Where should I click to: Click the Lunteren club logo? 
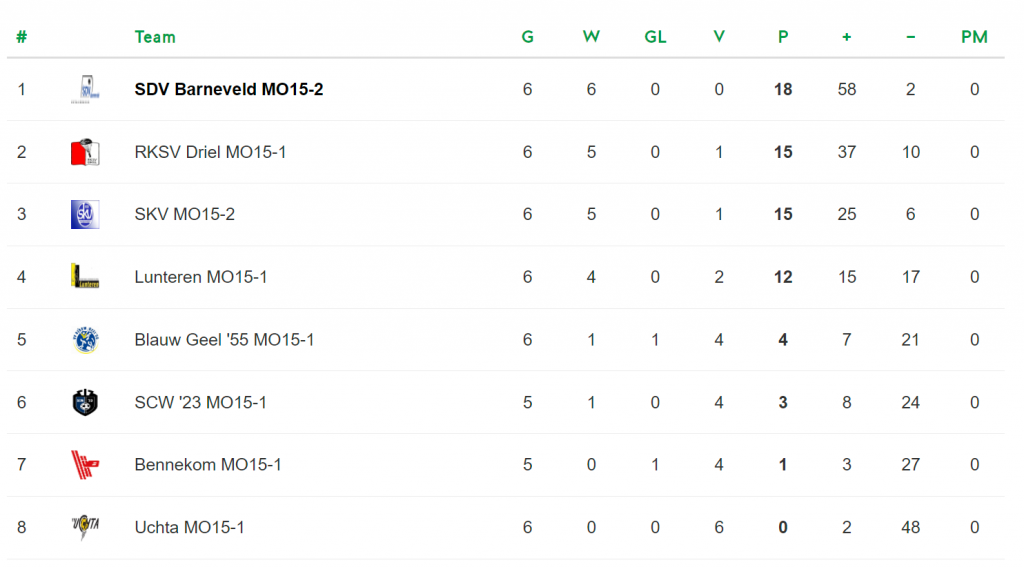(x=85, y=277)
